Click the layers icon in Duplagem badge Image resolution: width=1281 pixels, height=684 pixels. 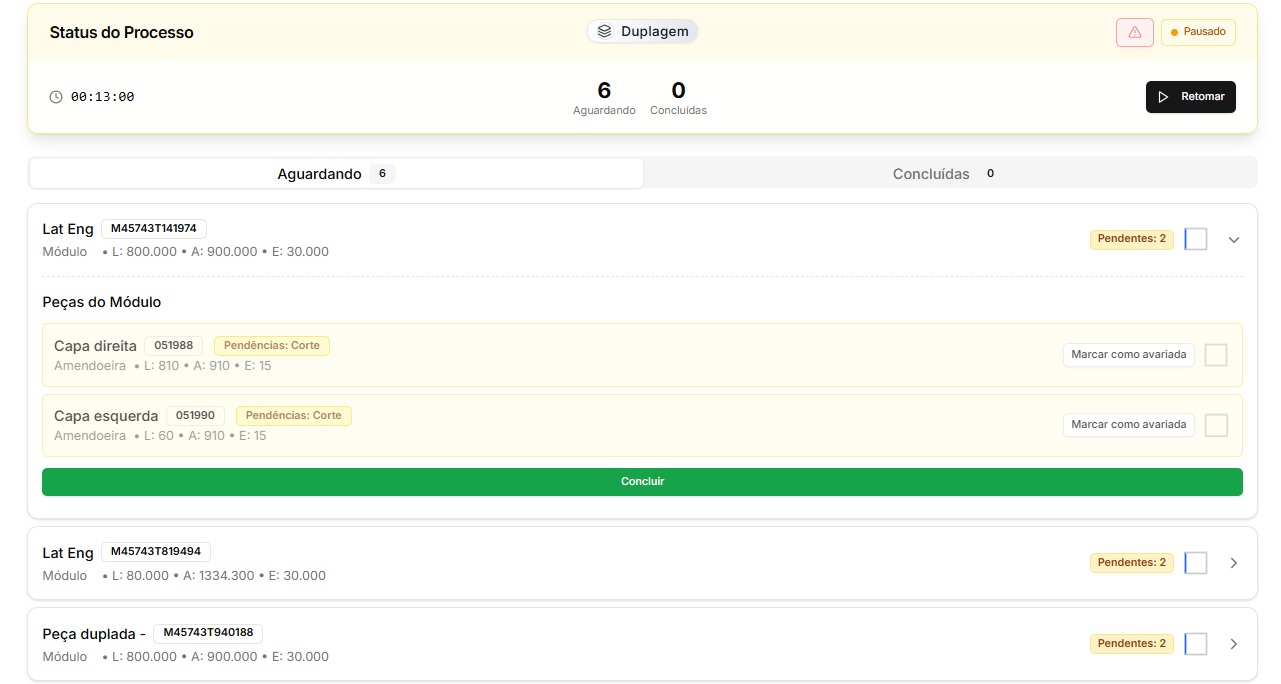(x=604, y=31)
